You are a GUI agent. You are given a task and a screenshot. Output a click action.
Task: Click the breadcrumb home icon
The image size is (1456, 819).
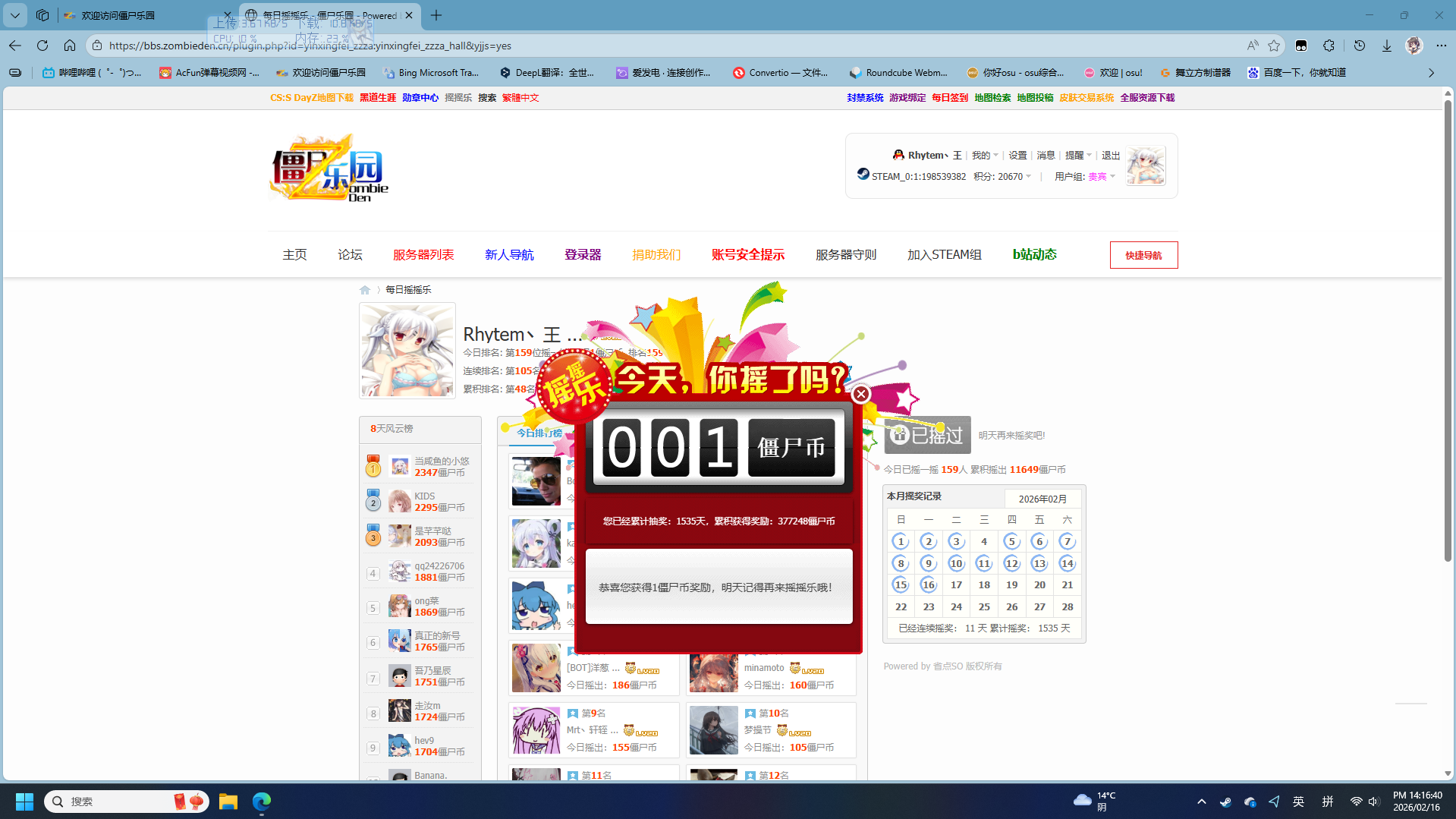tap(365, 290)
